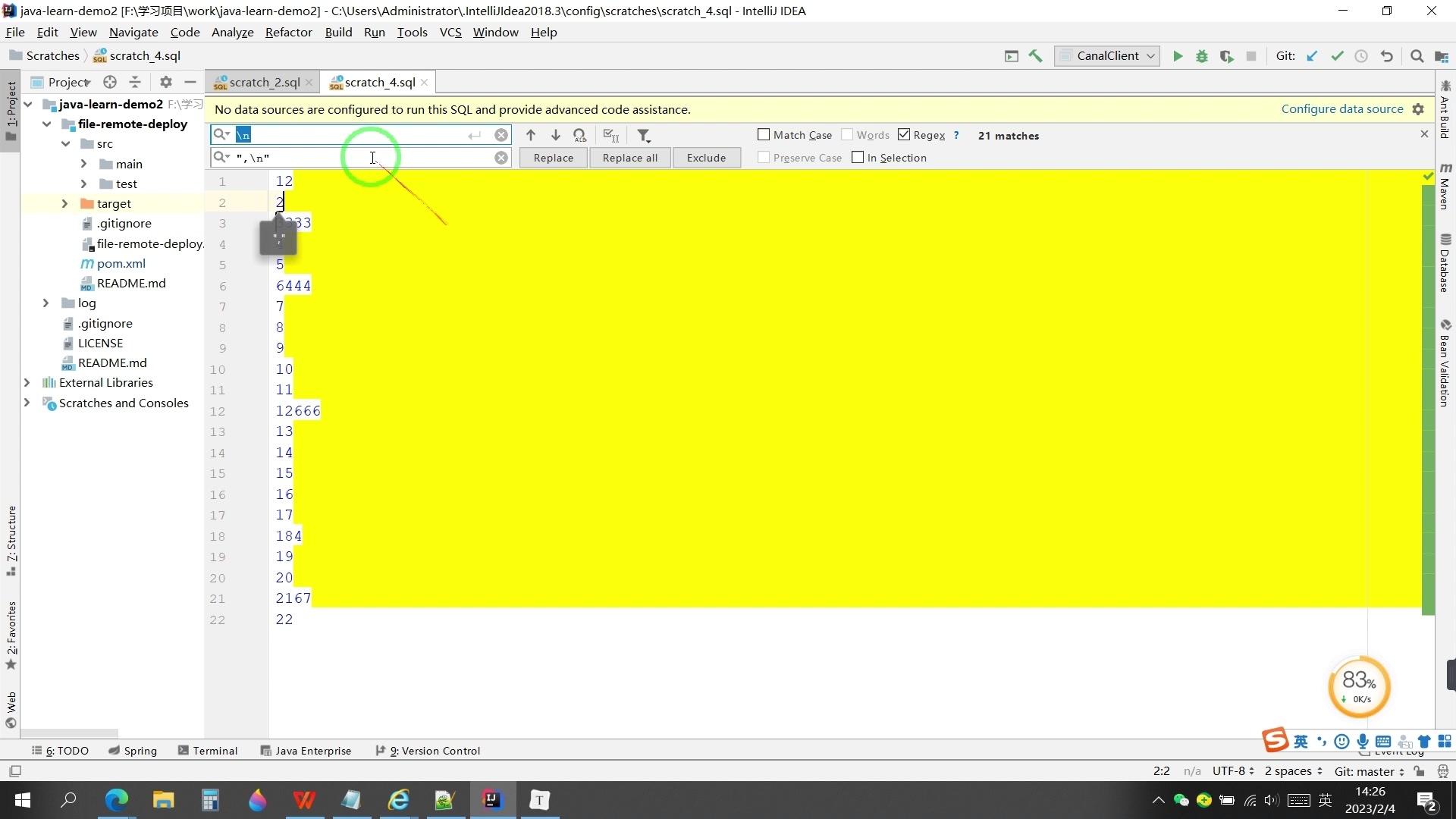This screenshot has height=819, width=1456.
Task: Expand the target folder
Action: [x=64, y=203]
